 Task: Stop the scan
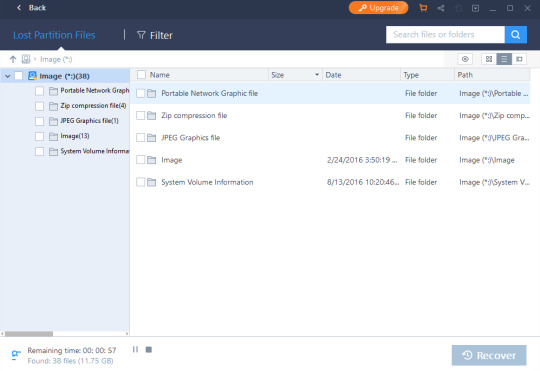[148, 350]
